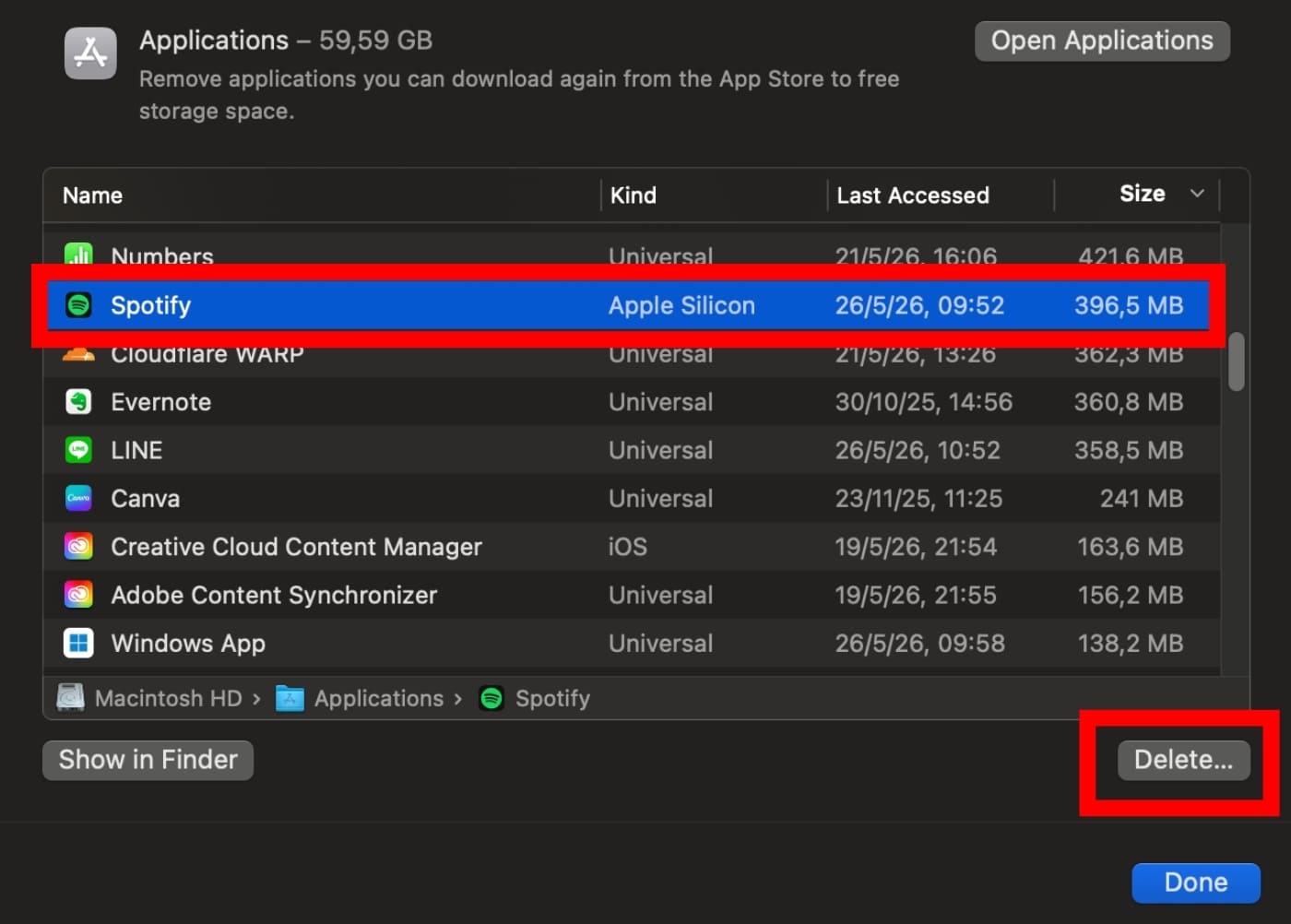Click Evernote's size value 360,8 MB

click(1129, 402)
